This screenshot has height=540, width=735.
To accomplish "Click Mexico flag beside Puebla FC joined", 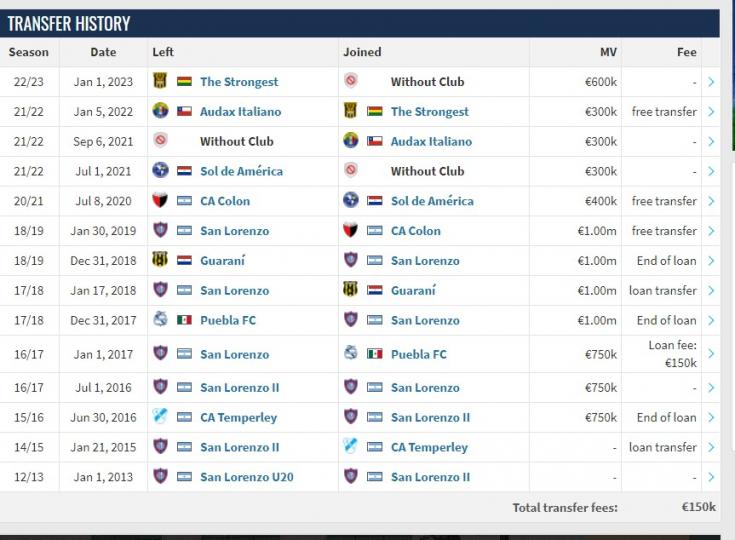I will 375,354.
